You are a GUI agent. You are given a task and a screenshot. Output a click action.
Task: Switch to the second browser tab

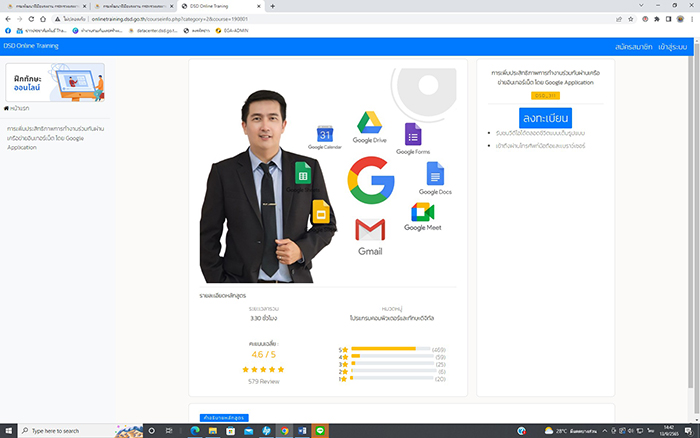pos(134,6)
